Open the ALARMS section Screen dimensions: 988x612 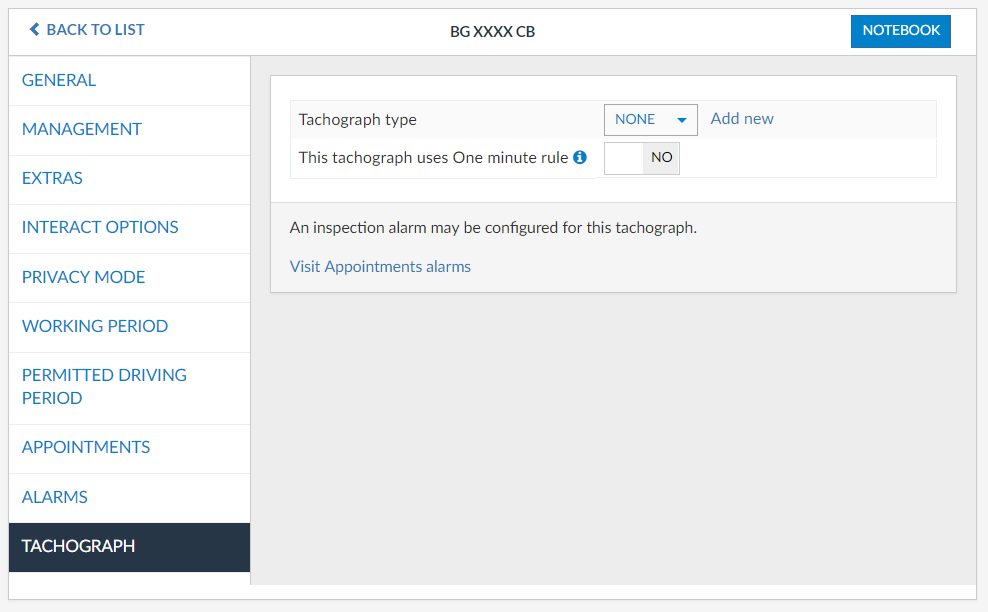tap(55, 497)
